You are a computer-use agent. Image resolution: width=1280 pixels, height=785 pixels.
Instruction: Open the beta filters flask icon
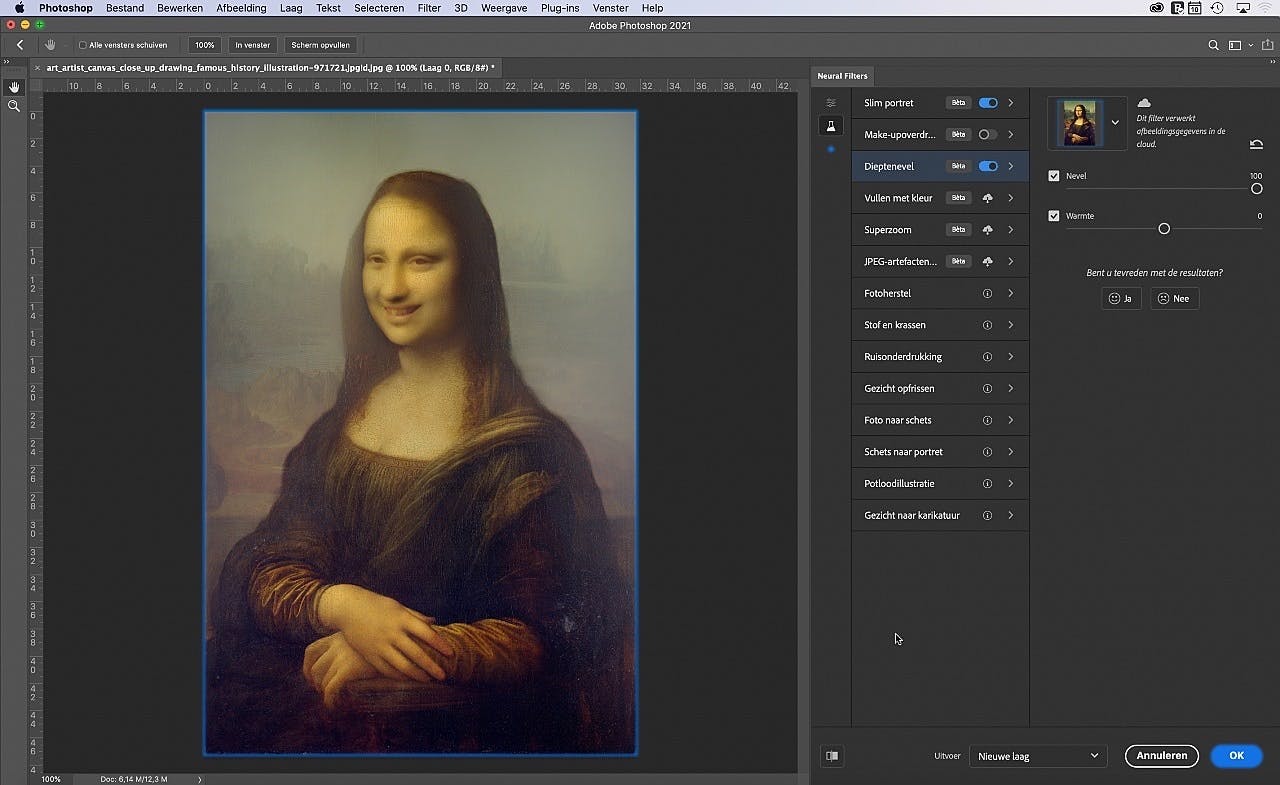830,126
